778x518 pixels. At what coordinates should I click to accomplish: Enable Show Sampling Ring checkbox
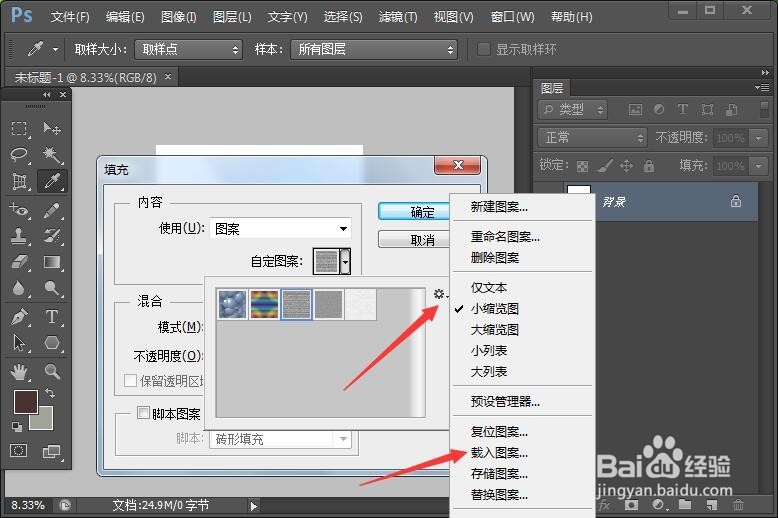(483, 49)
